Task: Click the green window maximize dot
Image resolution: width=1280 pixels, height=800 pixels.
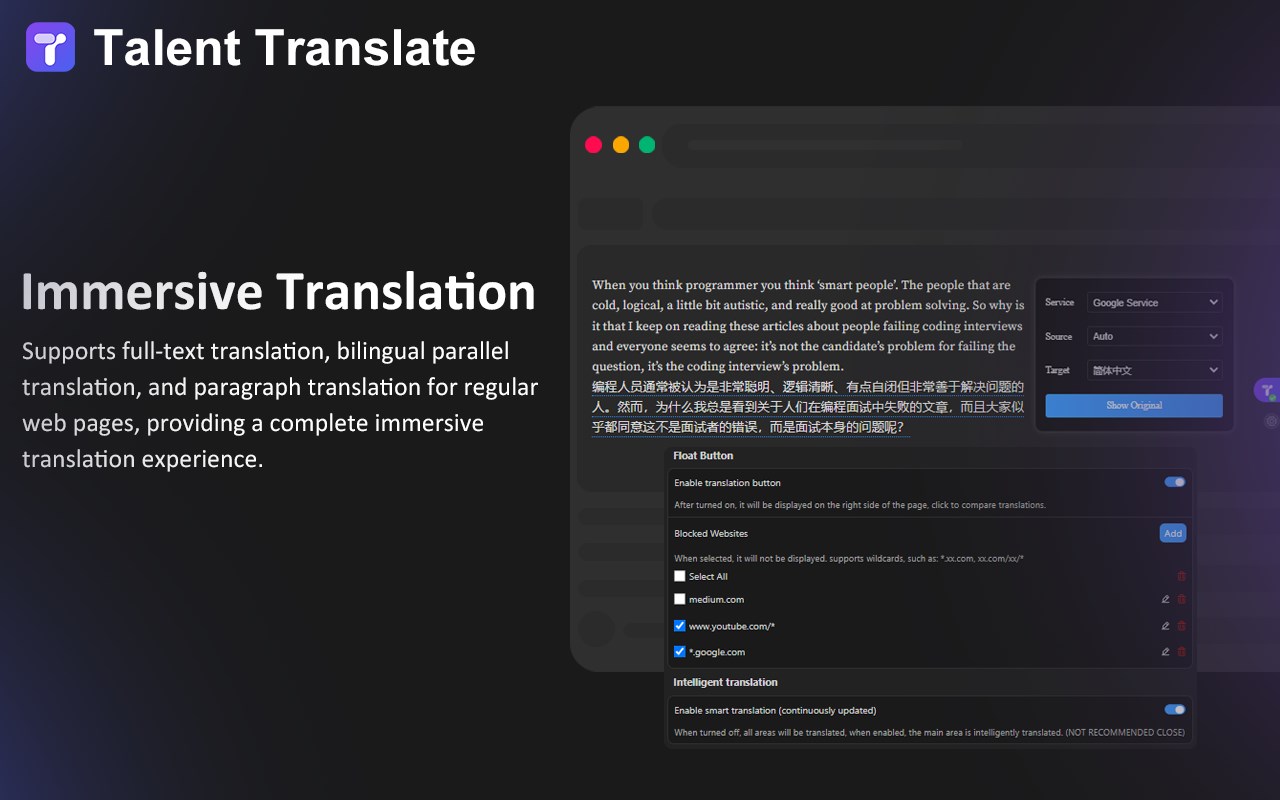Action: [x=647, y=145]
